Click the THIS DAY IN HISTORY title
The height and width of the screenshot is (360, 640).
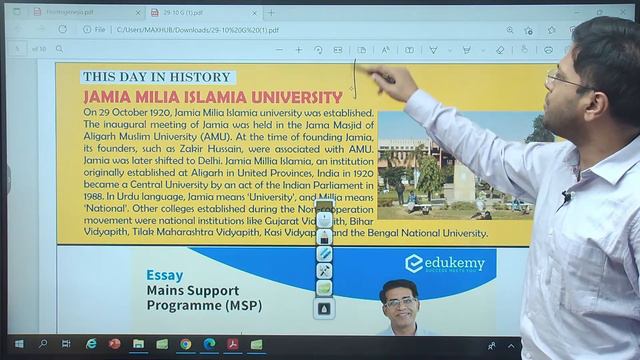(x=157, y=77)
